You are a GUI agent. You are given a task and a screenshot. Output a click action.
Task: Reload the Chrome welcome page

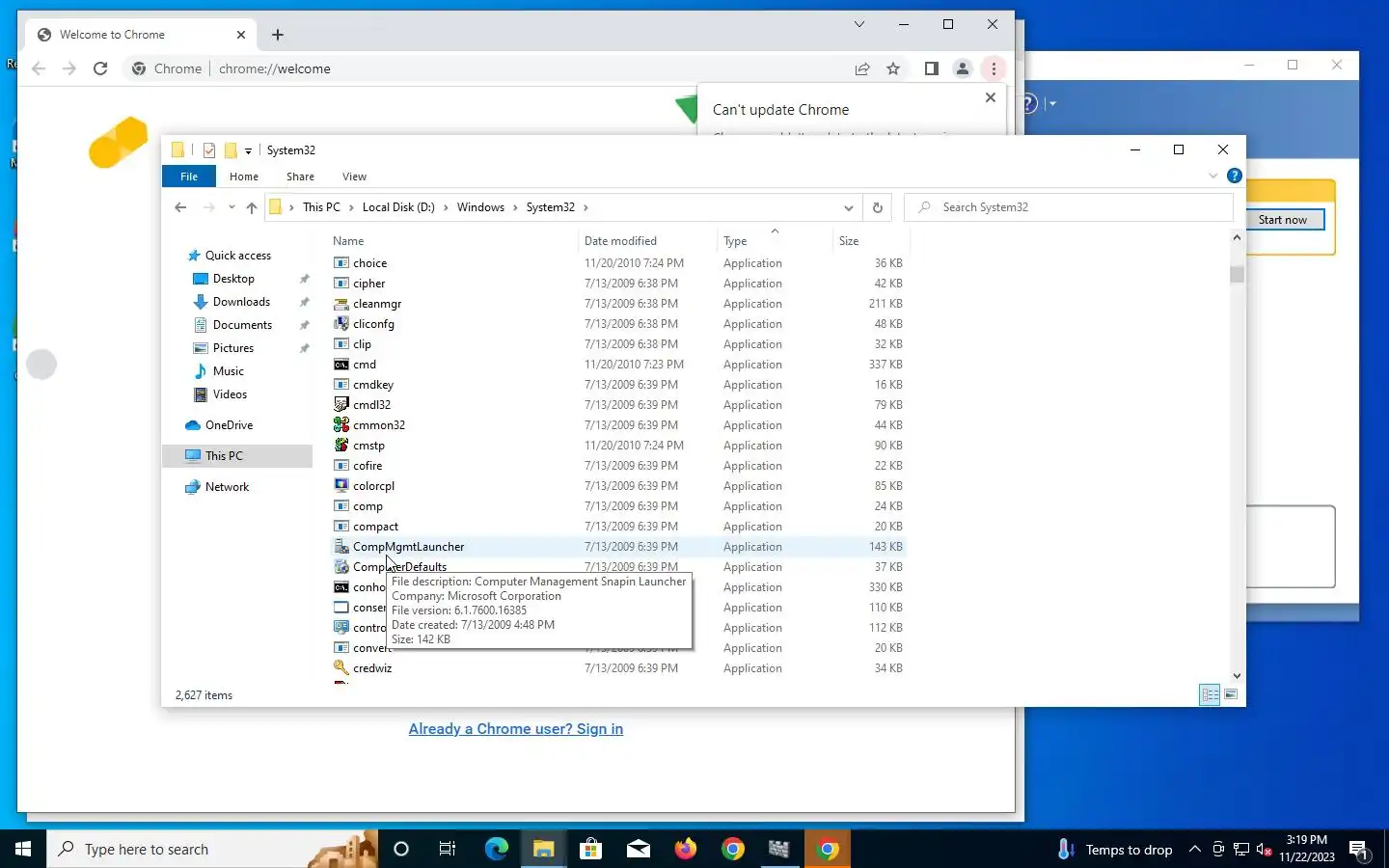100,68
